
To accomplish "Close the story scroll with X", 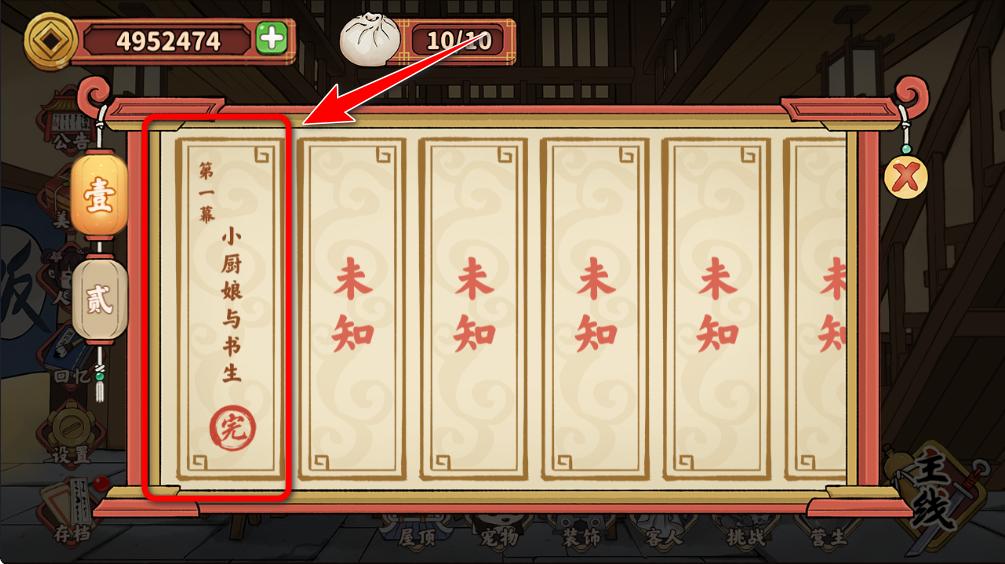I will tap(905, 176).
